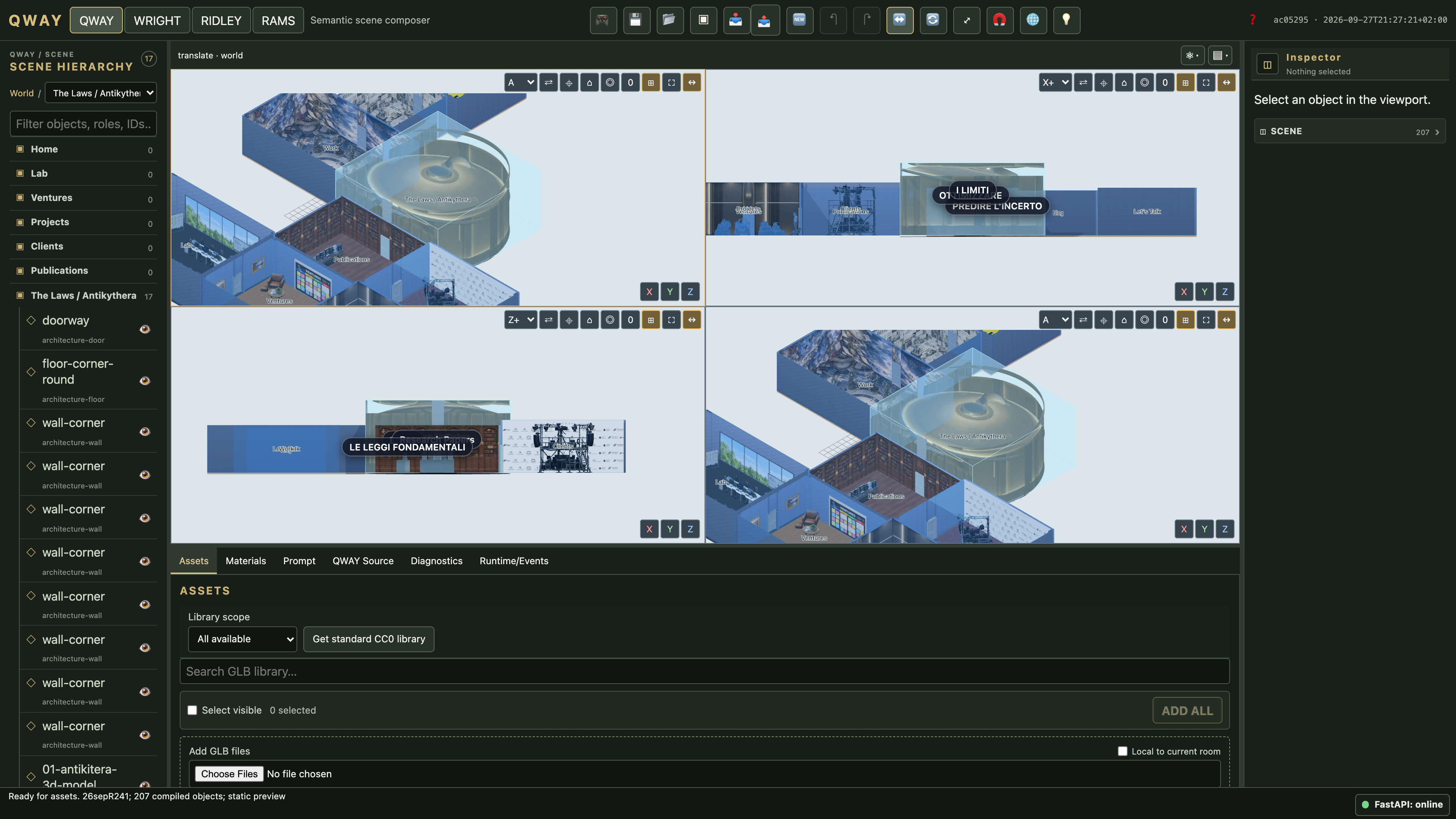Image resolution: width=1456 pixels, height=819 pixels.
Task: Select the translate left-right arrow tool
Action: (x=900, y=20)
